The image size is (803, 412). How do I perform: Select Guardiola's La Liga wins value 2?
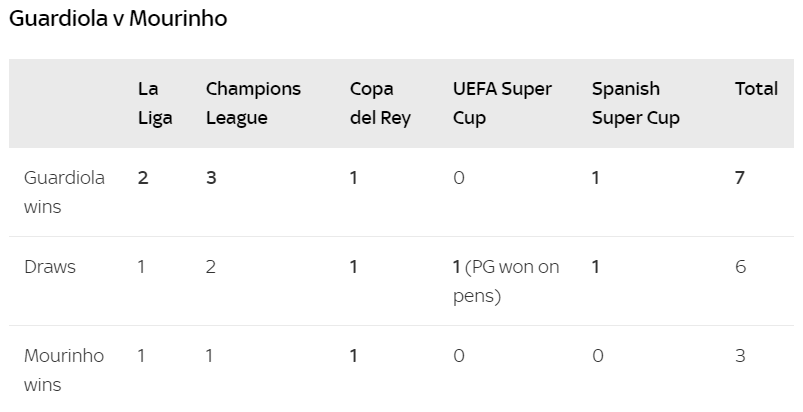[x=143, y=178]
